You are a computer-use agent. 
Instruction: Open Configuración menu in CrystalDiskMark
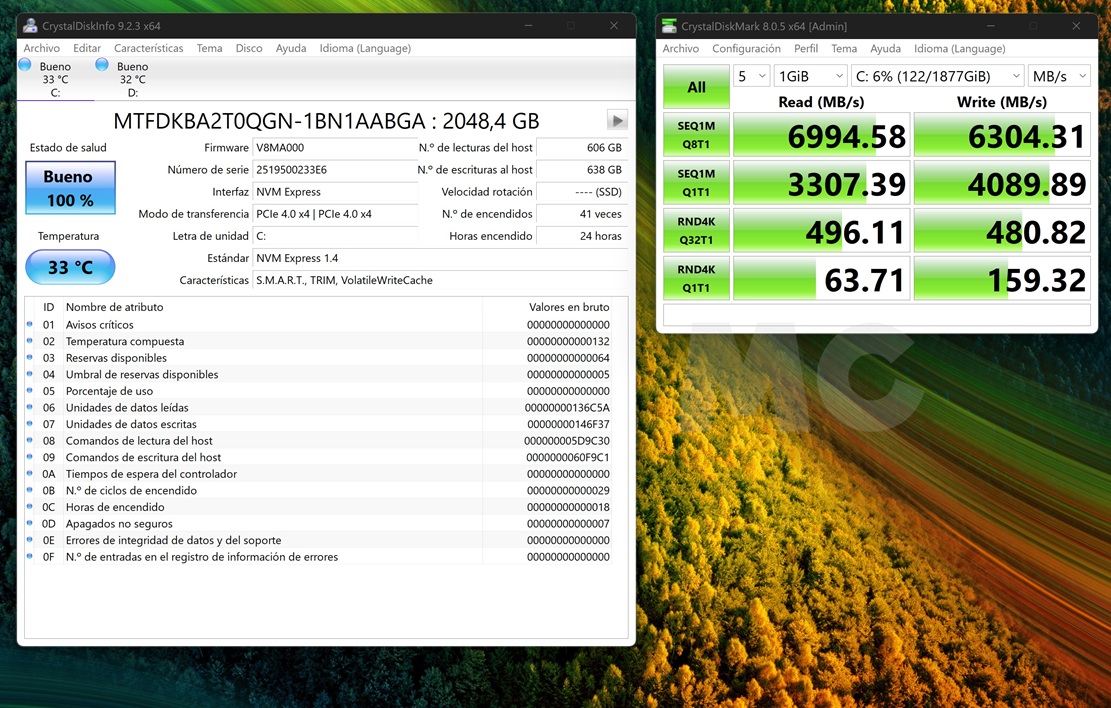[746, 48]
